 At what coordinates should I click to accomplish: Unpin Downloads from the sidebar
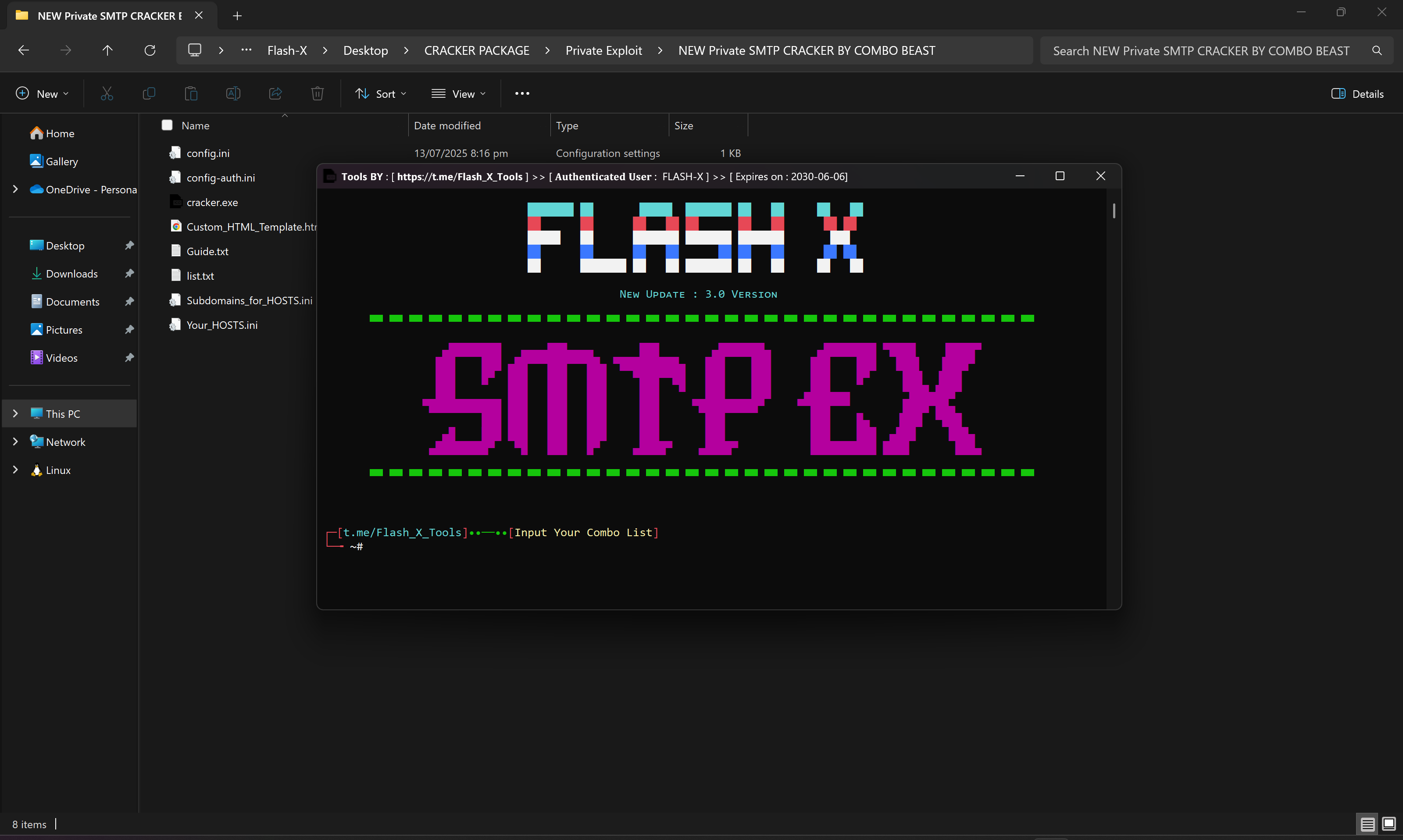point(129,274)
